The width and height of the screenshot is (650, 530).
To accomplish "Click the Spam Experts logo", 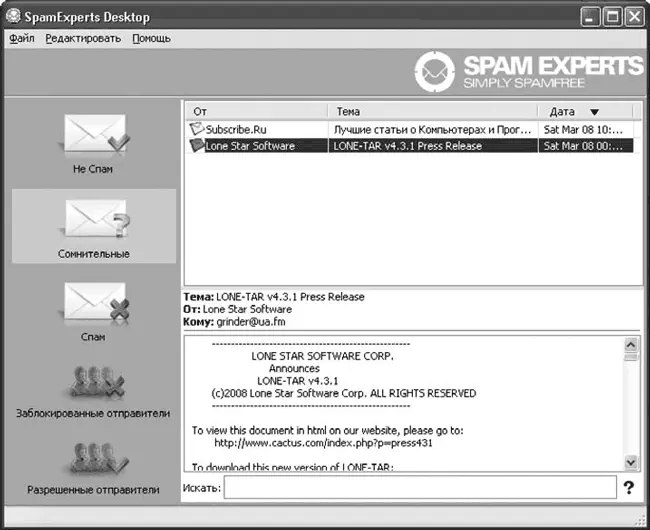I will pyautogui.click(x=528, y=72).
